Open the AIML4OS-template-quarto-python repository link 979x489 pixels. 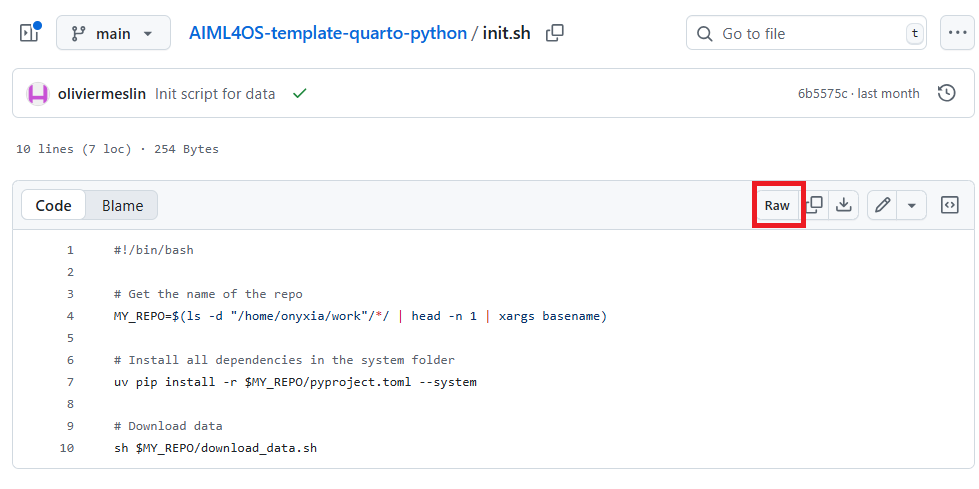pos(328,33)
